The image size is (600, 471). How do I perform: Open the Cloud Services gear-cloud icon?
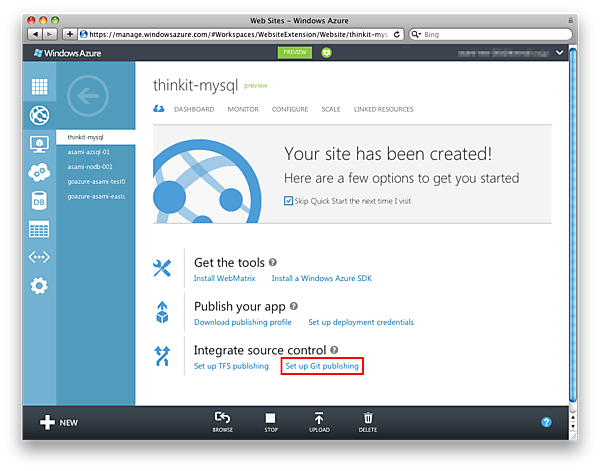pos(39,172)
